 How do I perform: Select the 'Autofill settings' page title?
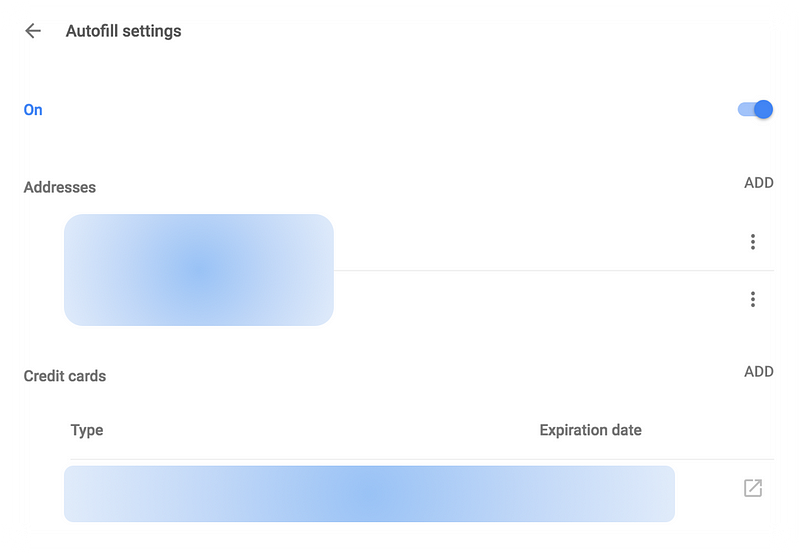click(x=123, y=31)
